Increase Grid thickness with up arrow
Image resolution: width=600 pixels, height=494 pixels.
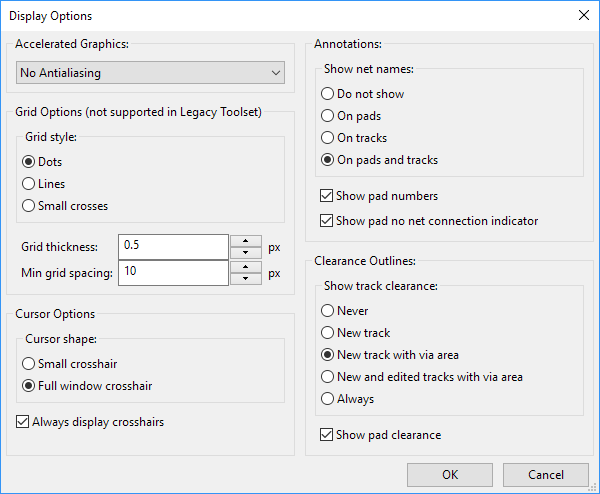246,241
